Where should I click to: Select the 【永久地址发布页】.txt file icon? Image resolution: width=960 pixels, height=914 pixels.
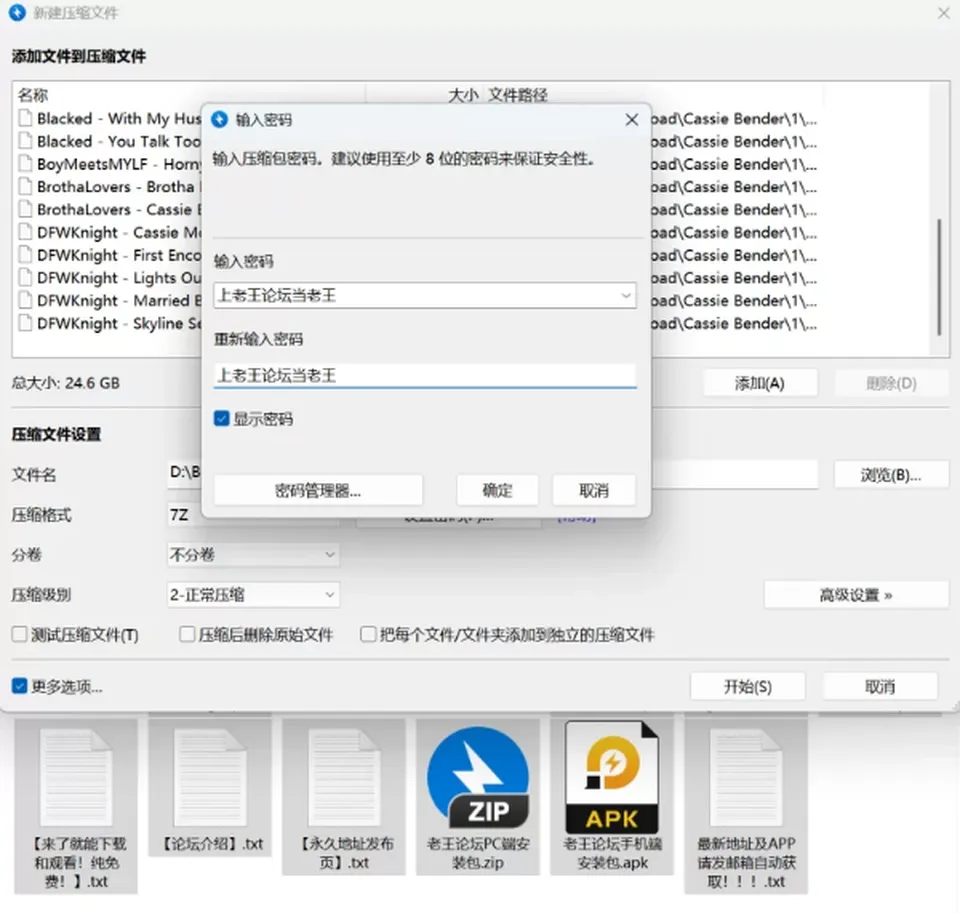(x=344, y=778)
